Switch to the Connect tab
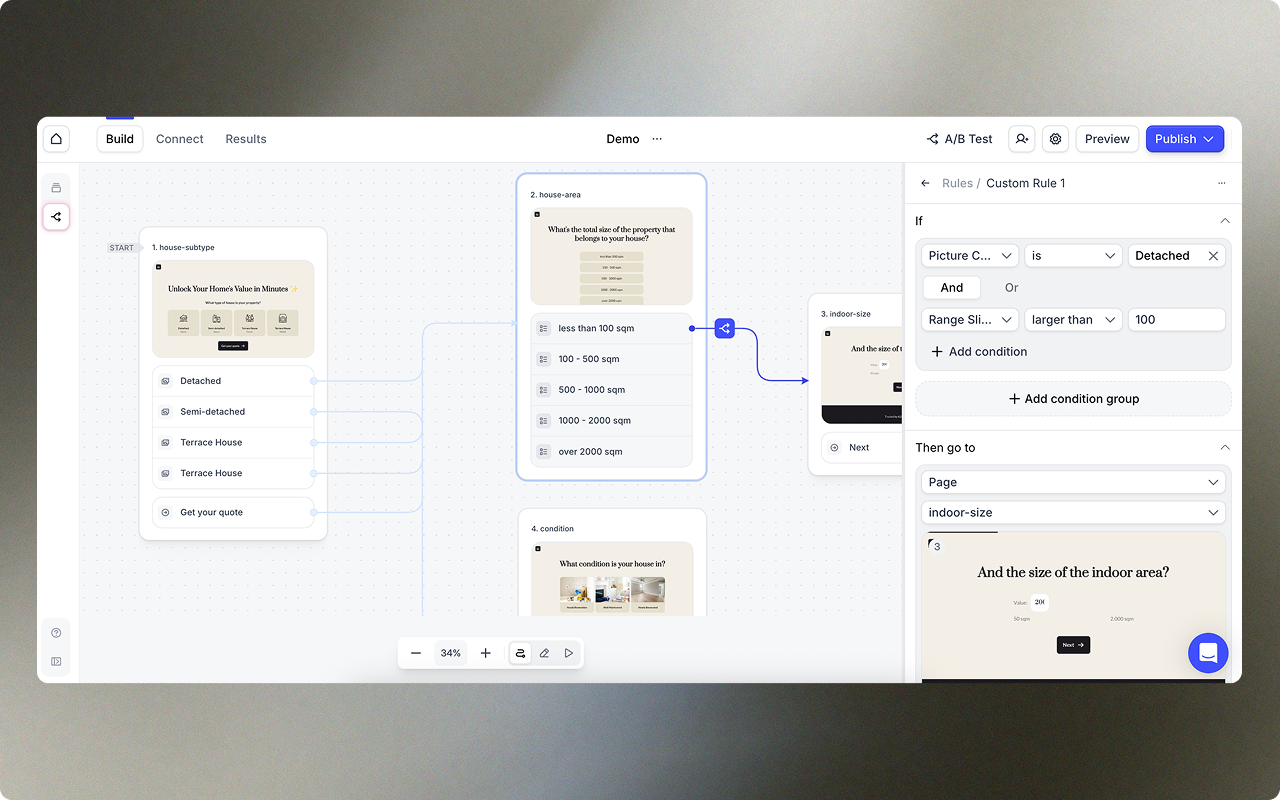Viewport: 1280px width, 800px height. click(180, 139)
